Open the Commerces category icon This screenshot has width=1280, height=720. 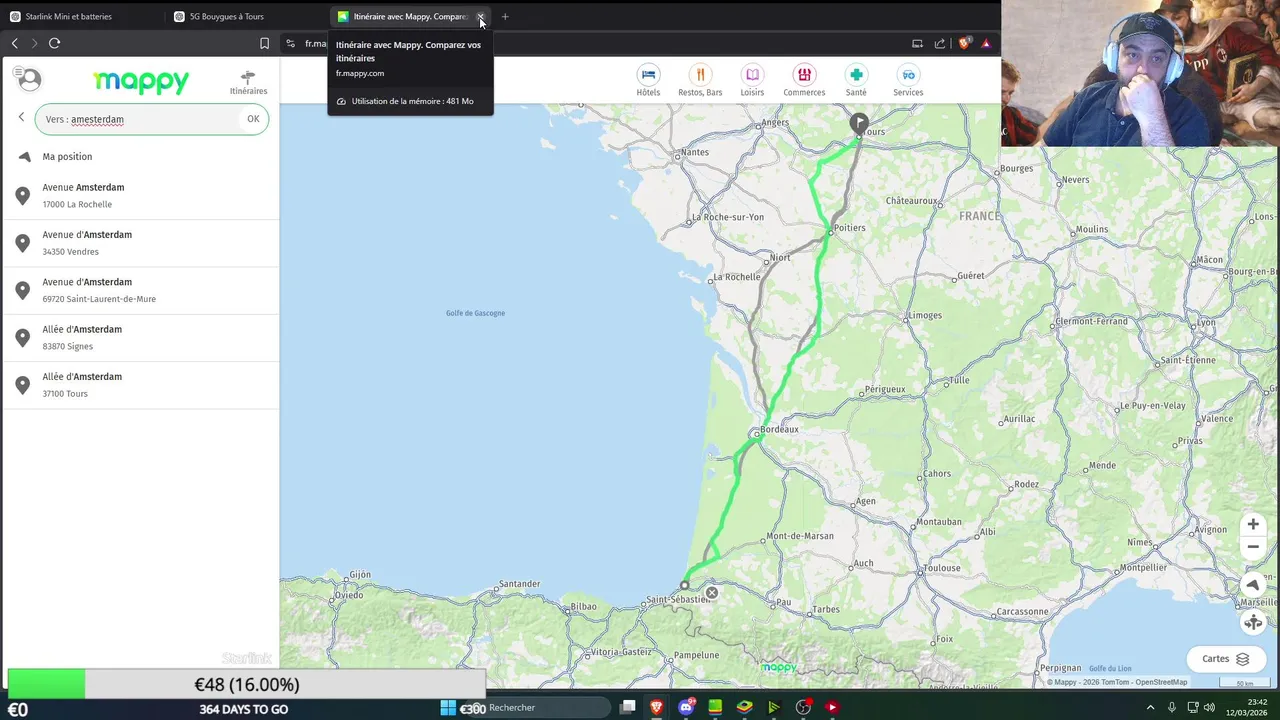tap(804, 75)
